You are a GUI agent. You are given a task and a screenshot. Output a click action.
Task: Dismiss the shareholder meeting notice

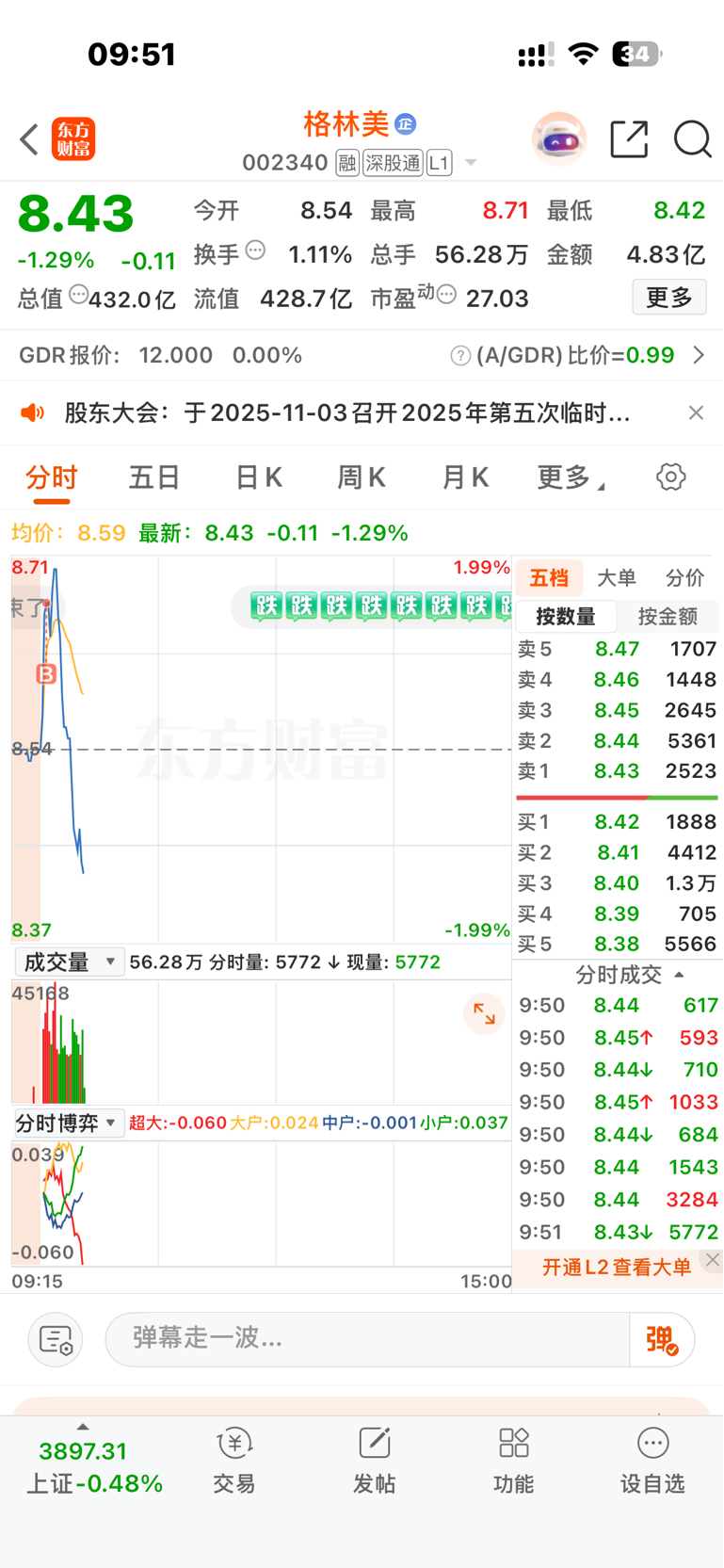[x=696, y=412]
